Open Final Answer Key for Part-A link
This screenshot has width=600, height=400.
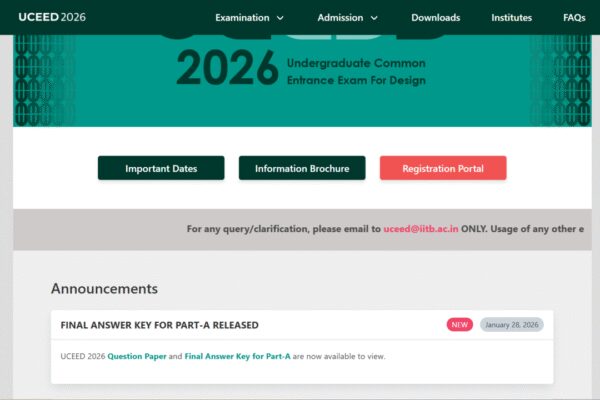[237, 356]
